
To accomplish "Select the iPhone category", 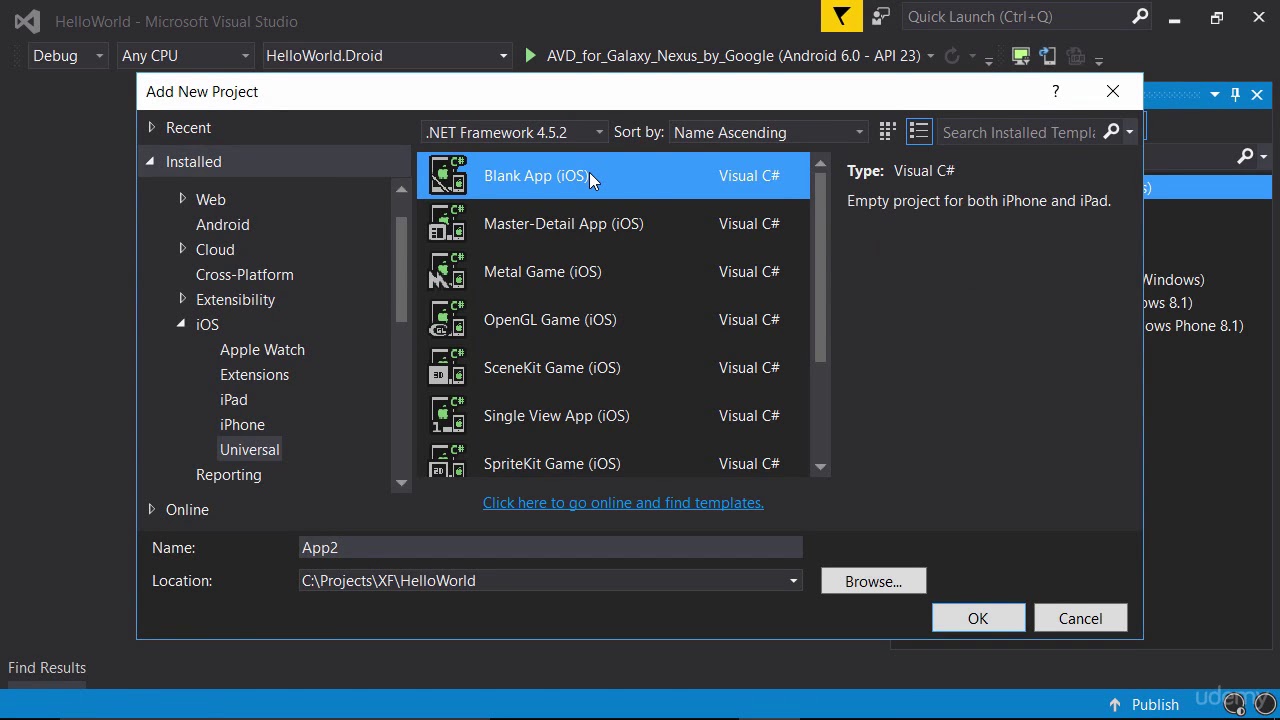I will 242,424.
